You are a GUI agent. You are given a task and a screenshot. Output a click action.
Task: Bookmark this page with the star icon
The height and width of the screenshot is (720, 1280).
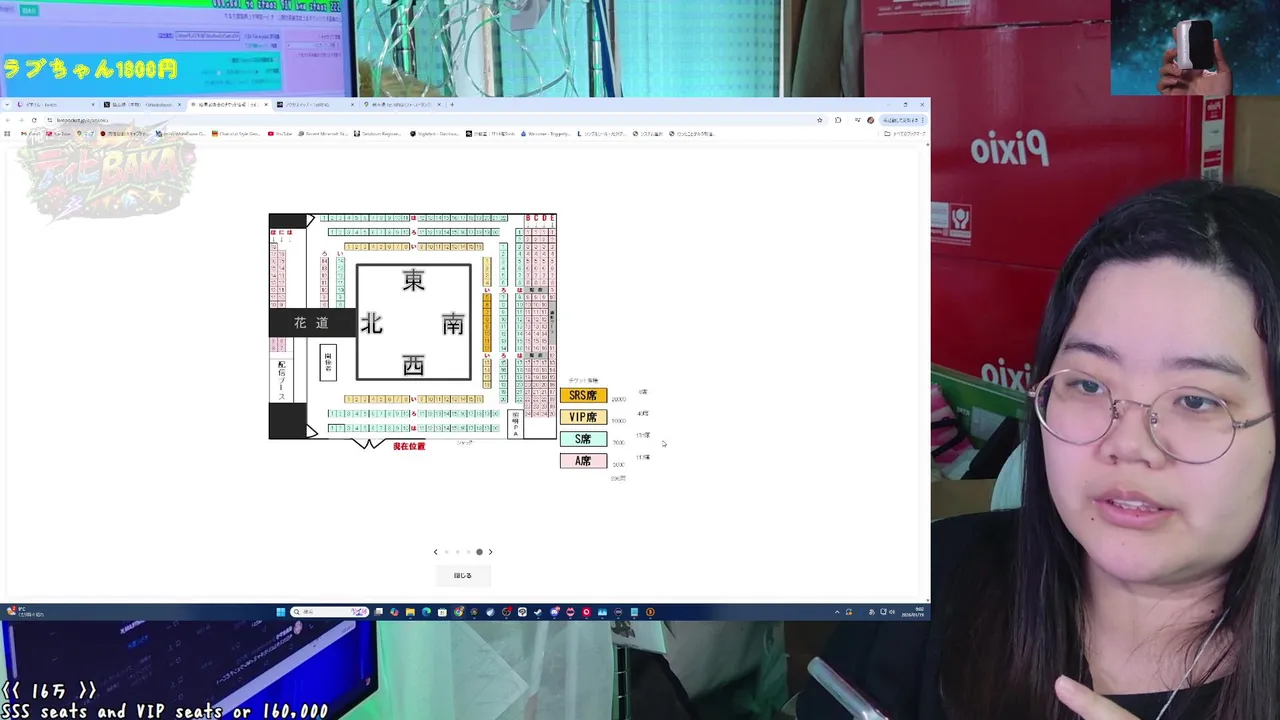pyautogui.click(x=820, y=120)
